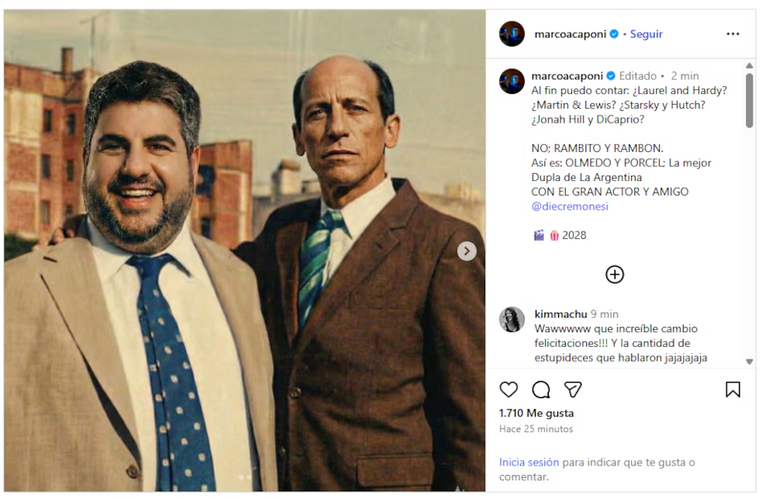
Task: Open the @diecremonesi mention link
Action: (571, 206)
